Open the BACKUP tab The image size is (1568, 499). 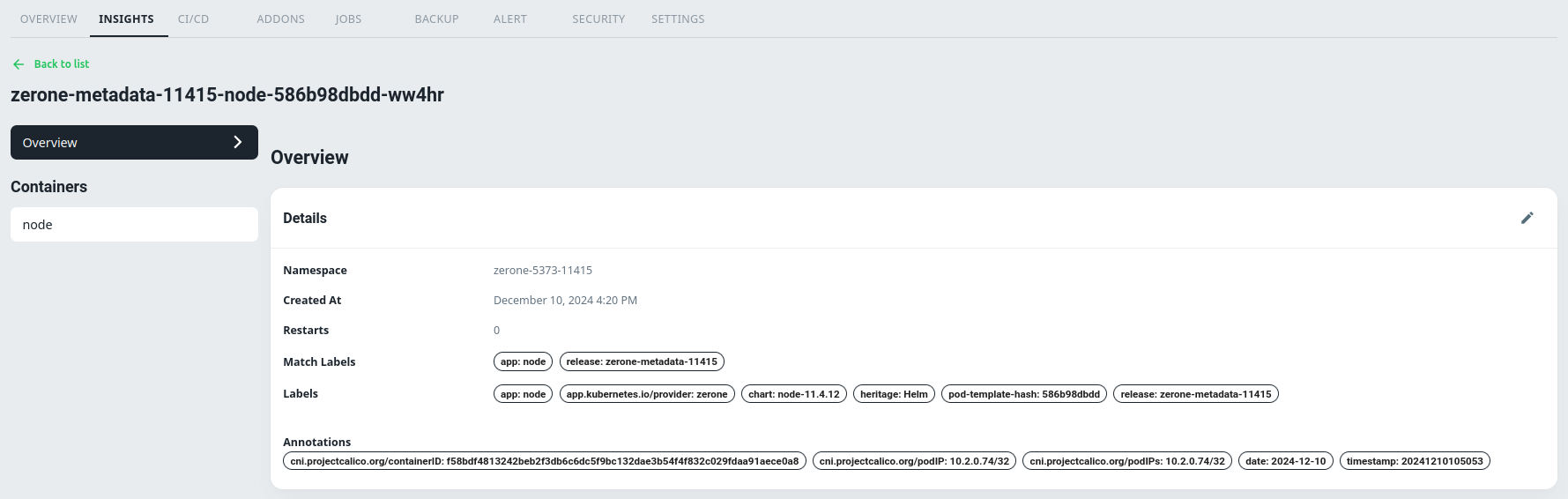[436, 19]
